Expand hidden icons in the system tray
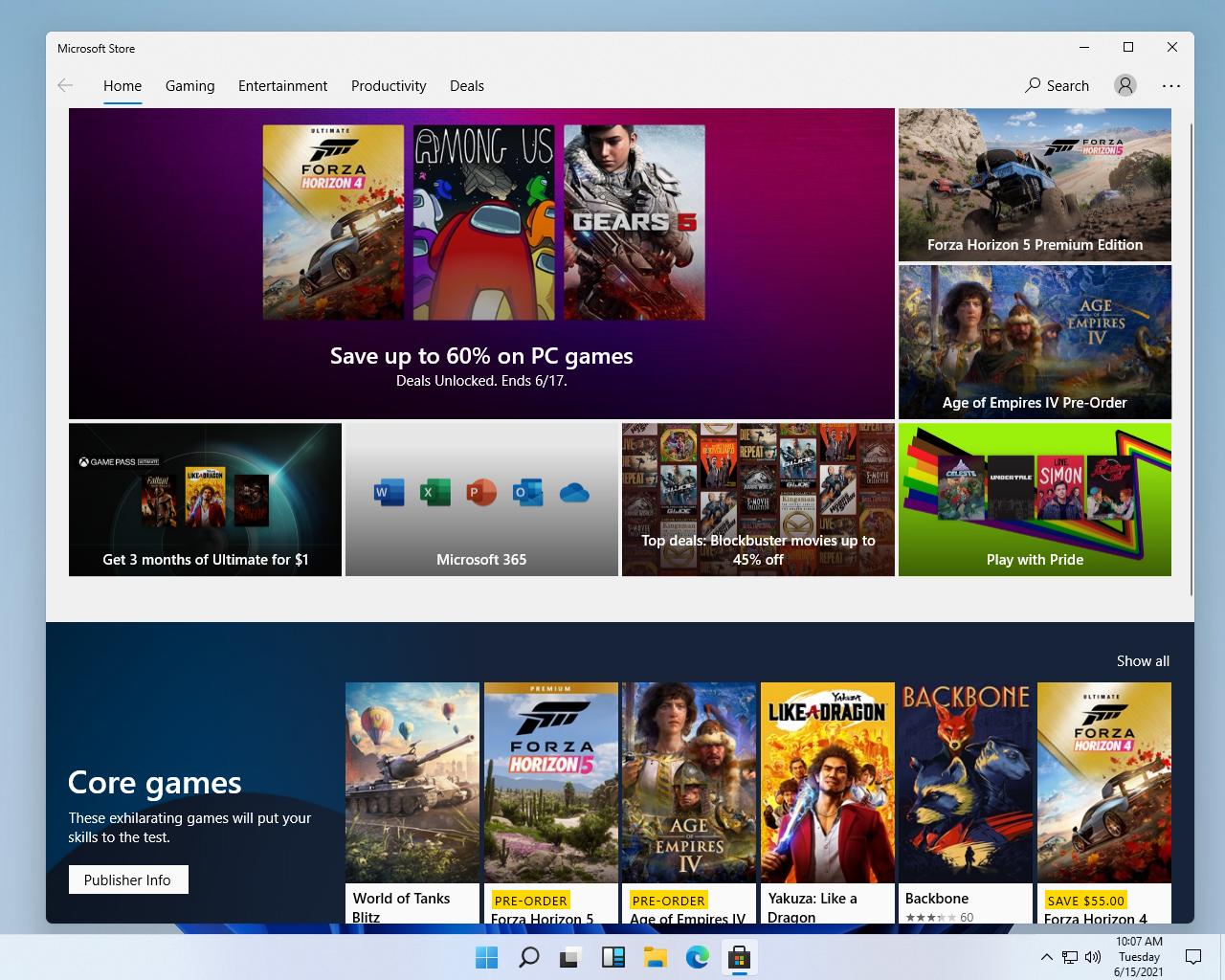This screenshot has width=1225, height=980. point(1046,956)
